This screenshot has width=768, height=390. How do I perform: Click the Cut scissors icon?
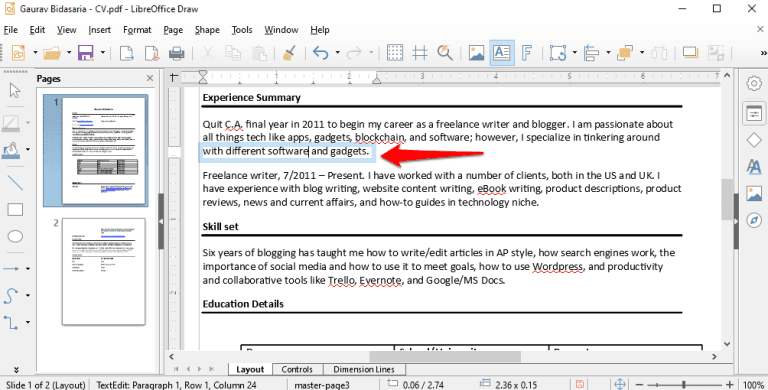pos(208,53)
